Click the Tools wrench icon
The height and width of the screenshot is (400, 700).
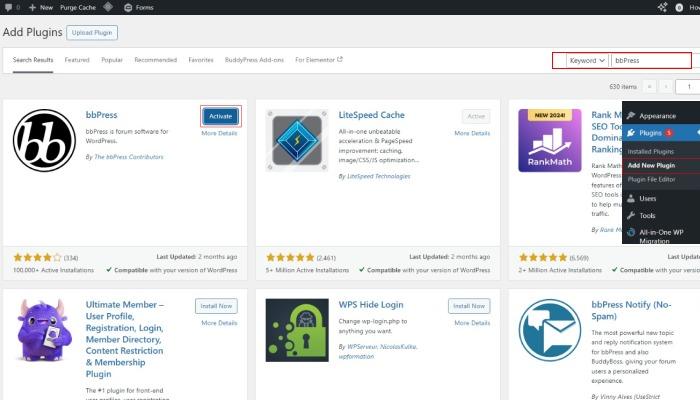tap(631, 216)
